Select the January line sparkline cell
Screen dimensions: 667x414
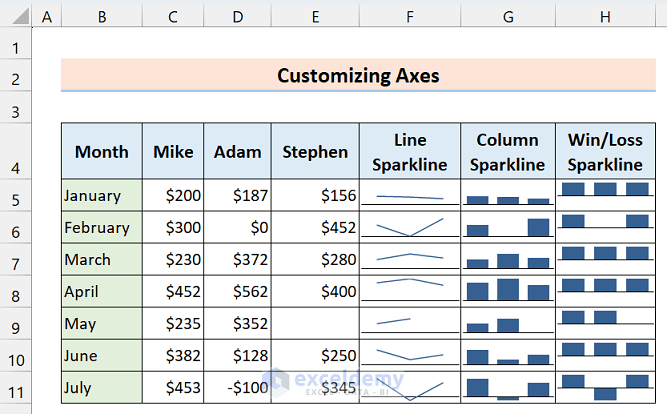point(409,195)
